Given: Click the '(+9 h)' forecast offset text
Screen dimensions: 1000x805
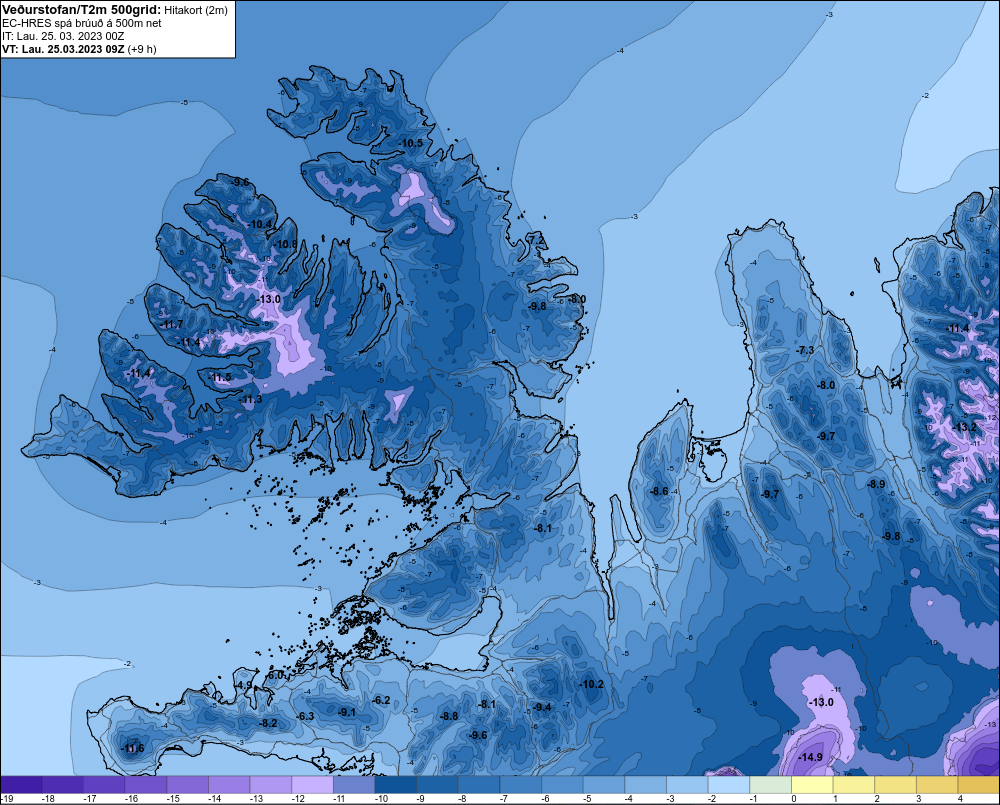Looking at the screenshot, I should coord(142,49).
